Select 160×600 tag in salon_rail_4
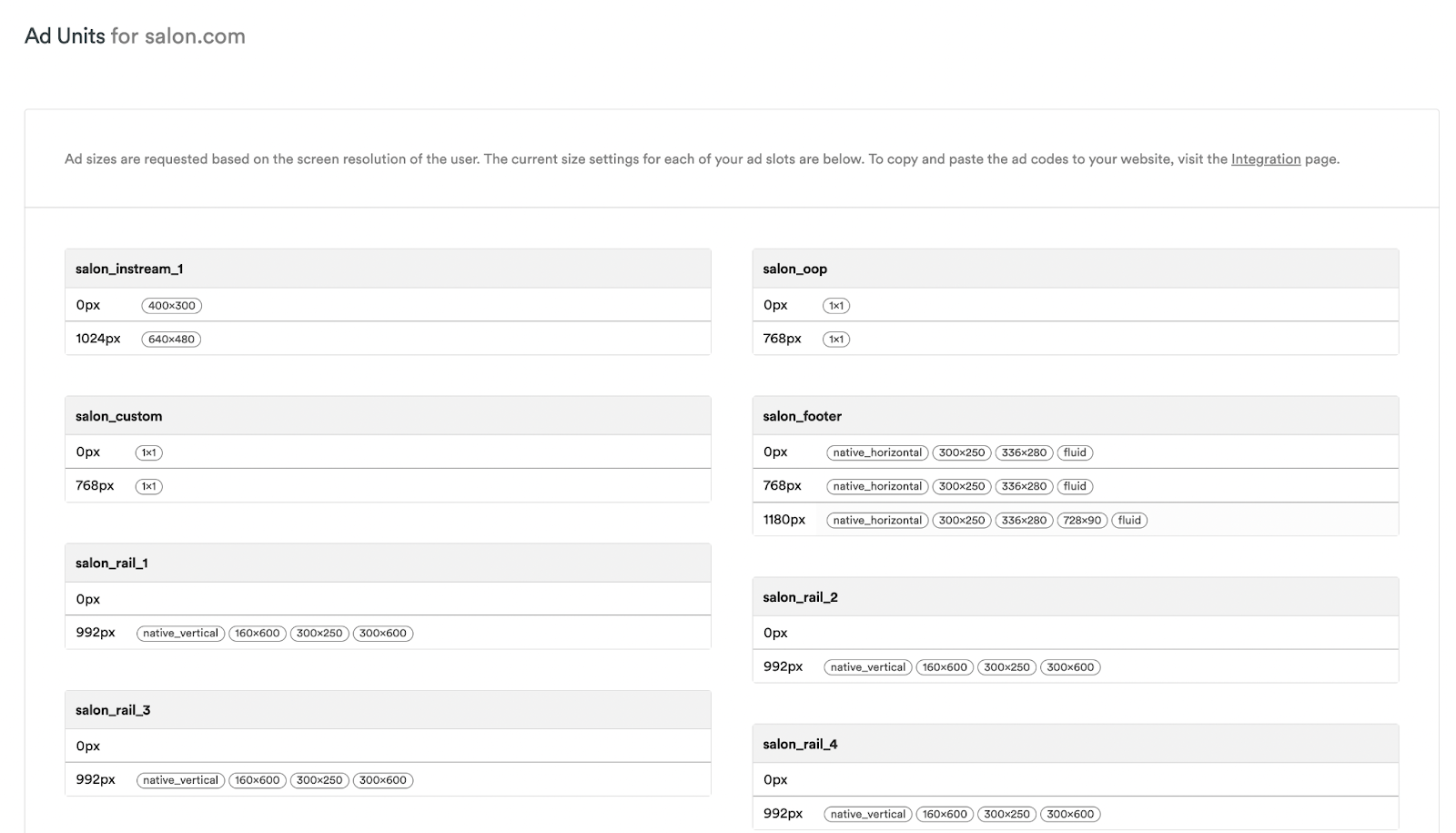Screen dimensions: 1456x833 (945, 815)
